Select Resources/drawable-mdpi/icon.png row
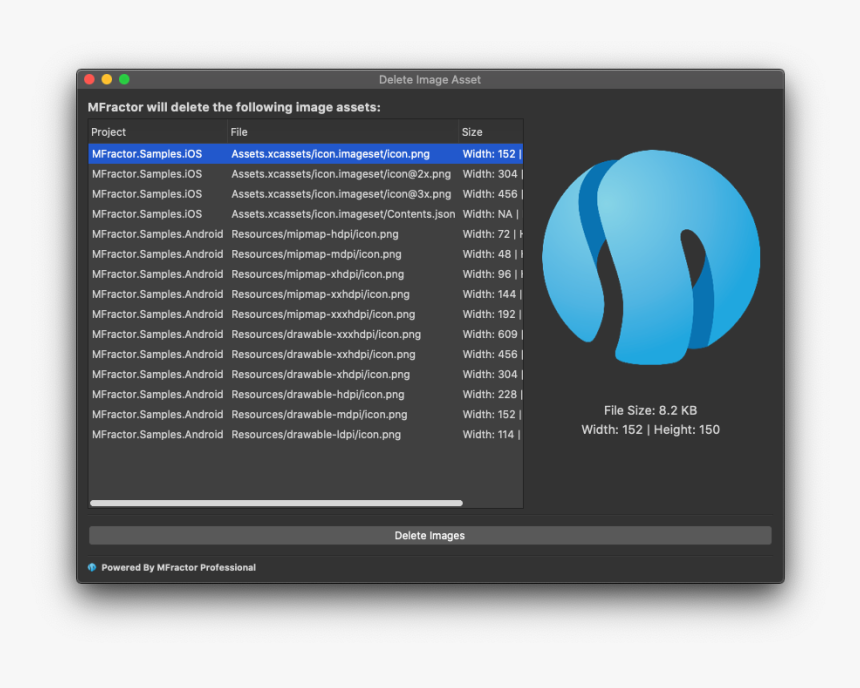This screenshot has width=860, height=688. pos(305,414)
